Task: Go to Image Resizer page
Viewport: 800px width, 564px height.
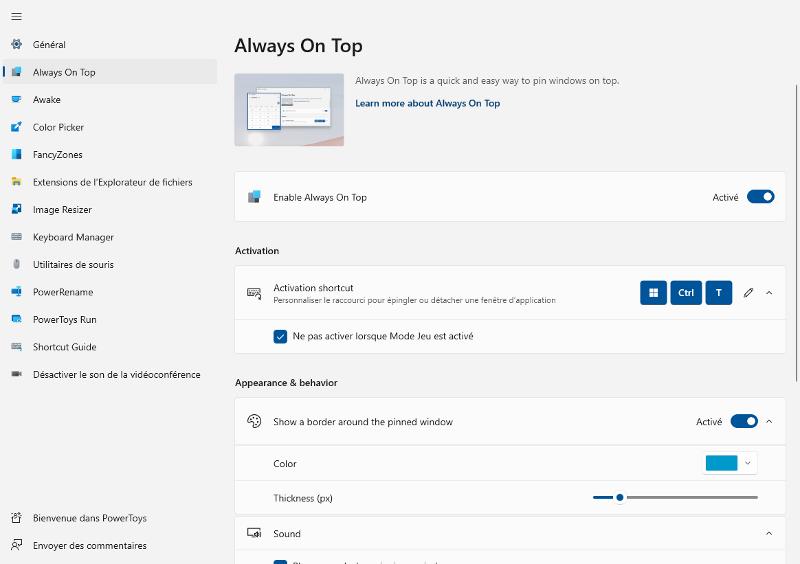Action: pos(110,209)
